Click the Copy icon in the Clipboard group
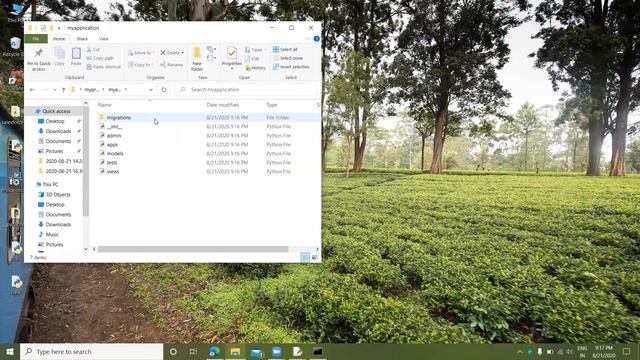Image resolution: width=640 pixels, height=360 pixels. point(60,53)
